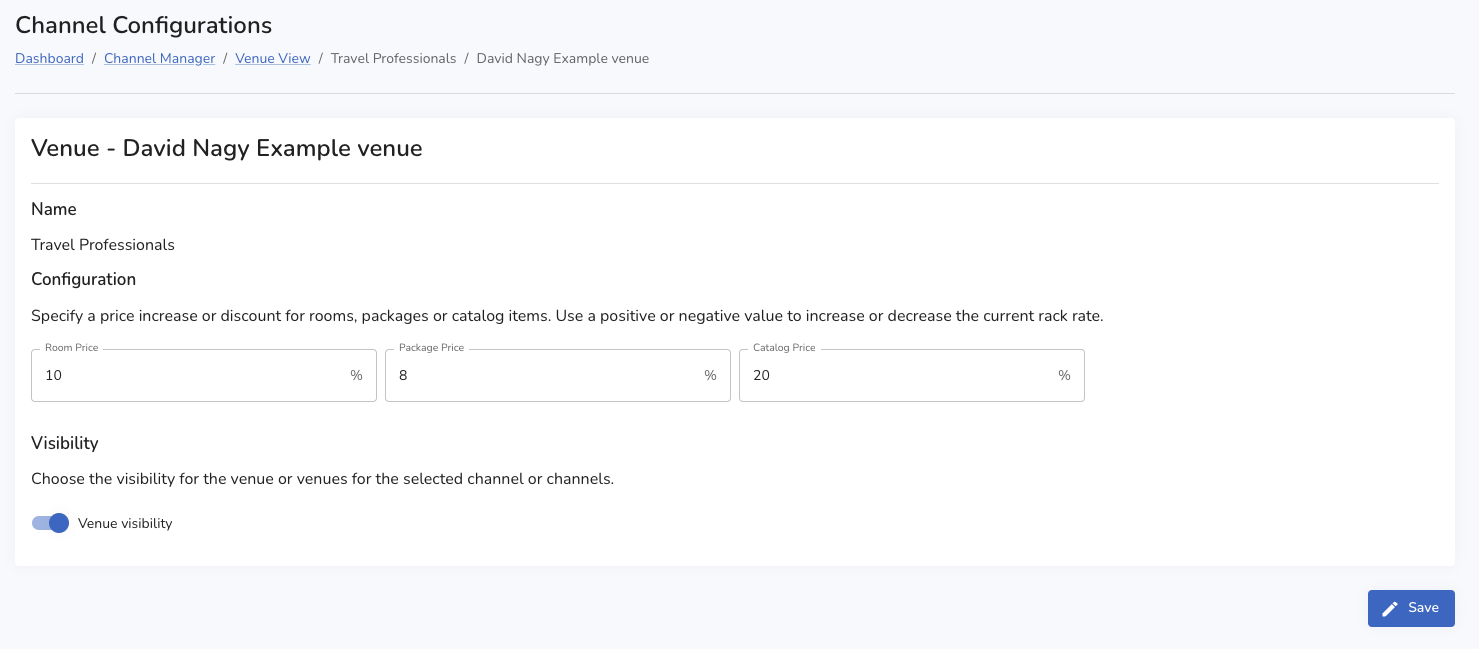Click the Venue visibility label text
The height and width of the screenshot is (649, 1479).
point(125,524)
